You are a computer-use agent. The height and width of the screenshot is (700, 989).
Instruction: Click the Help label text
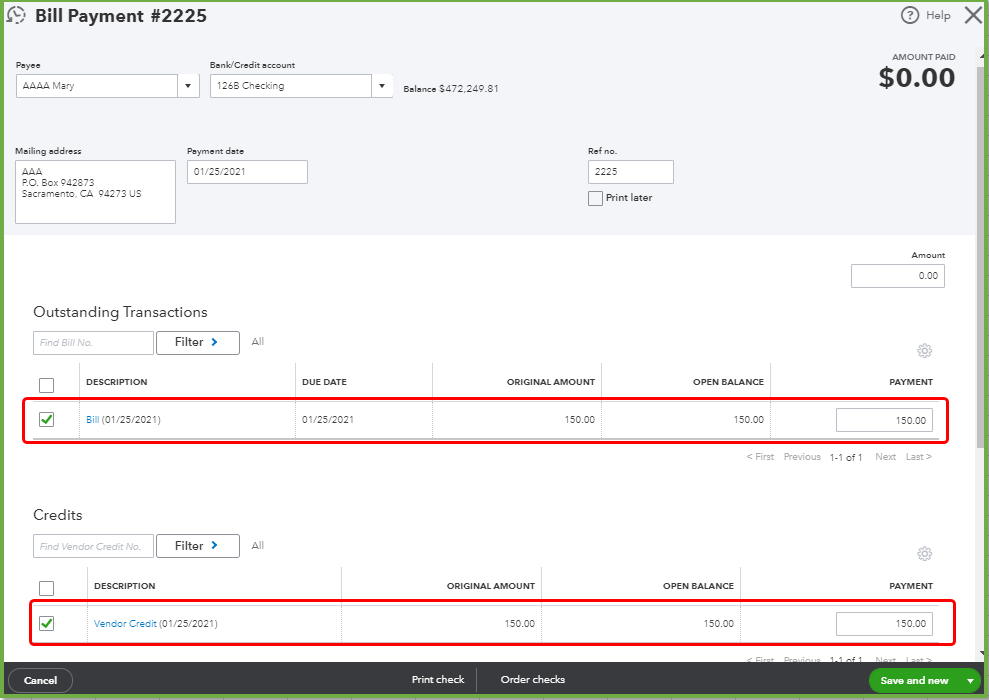tap(938, 15)
